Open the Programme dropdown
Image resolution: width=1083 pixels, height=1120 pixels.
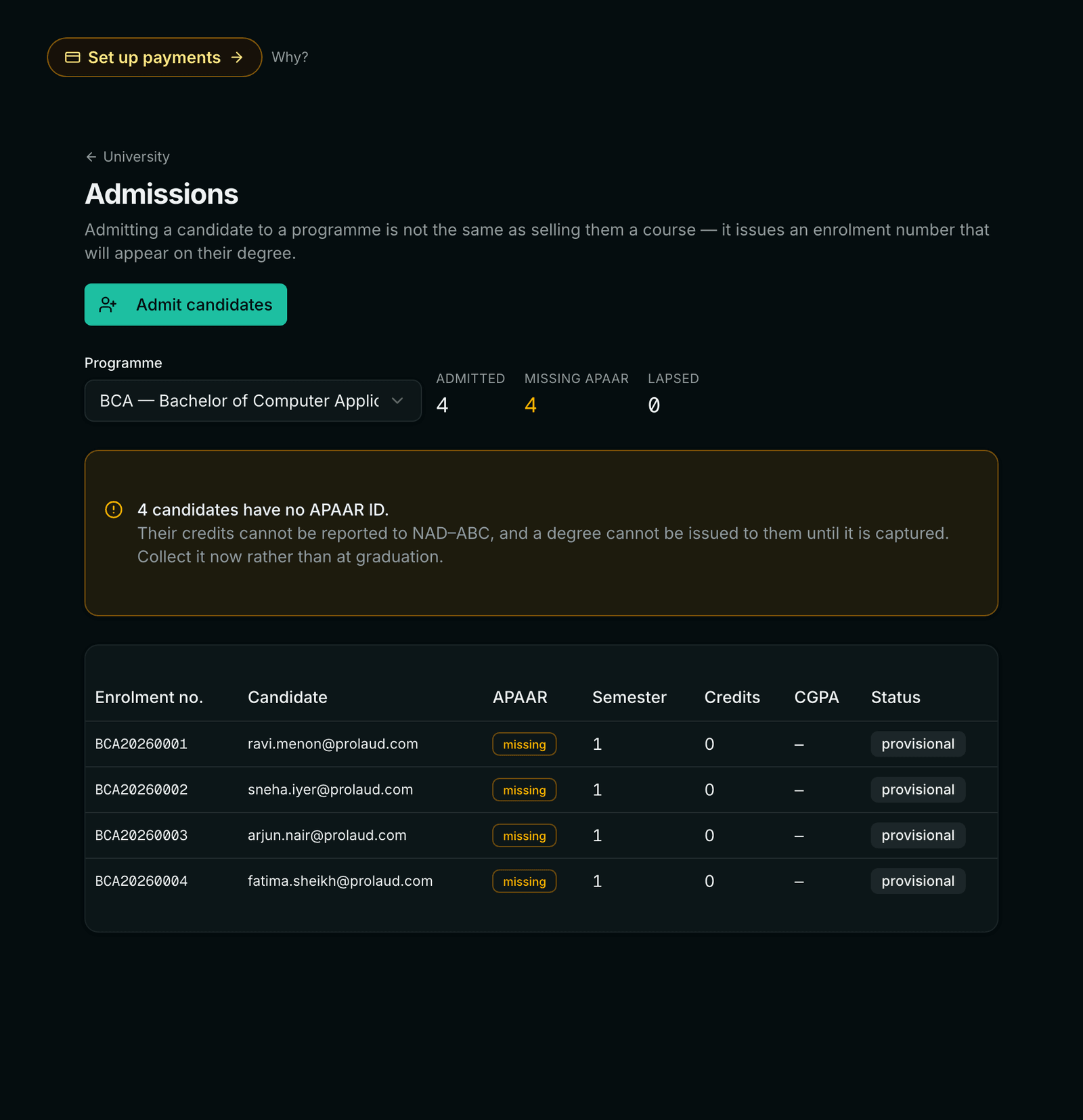click(252, 401)
